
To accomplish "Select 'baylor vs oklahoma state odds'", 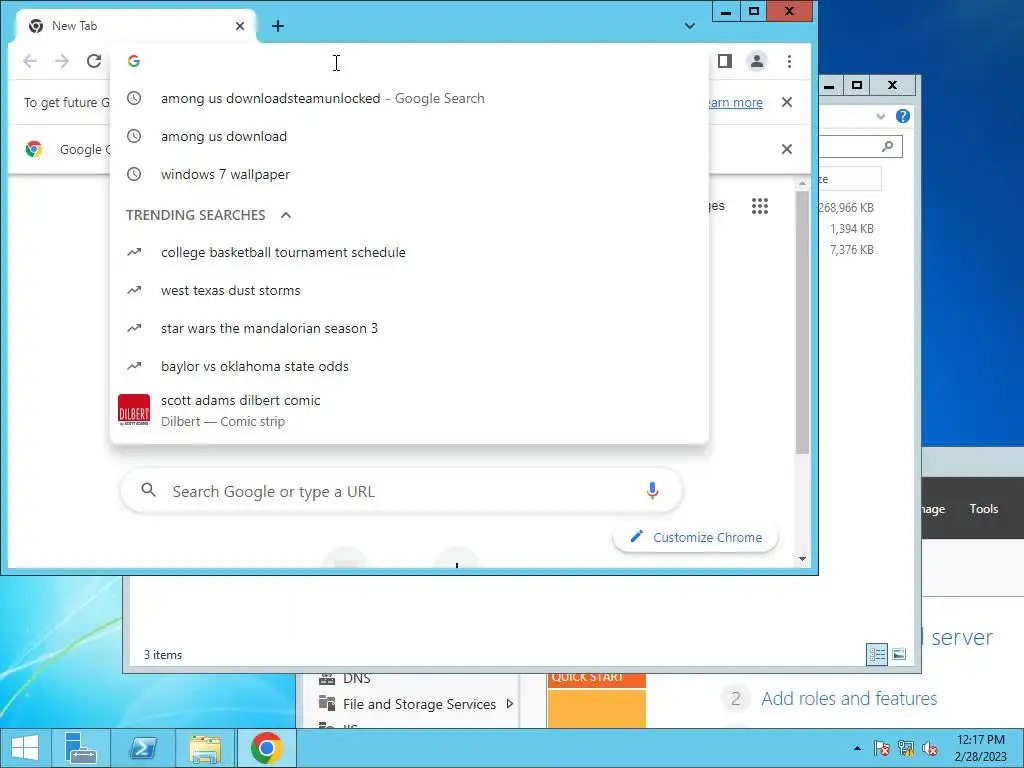I will click(409, 366).
